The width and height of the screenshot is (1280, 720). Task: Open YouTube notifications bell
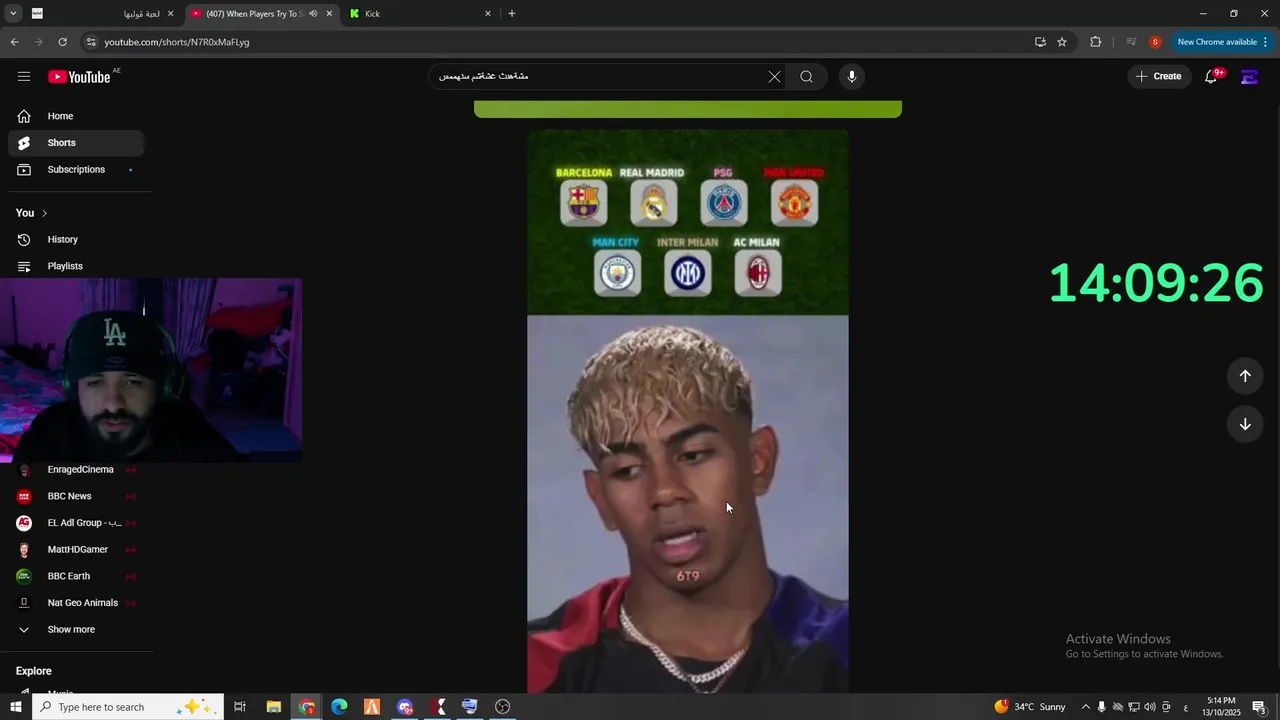pyautogui.click(x=1211, y=77)
